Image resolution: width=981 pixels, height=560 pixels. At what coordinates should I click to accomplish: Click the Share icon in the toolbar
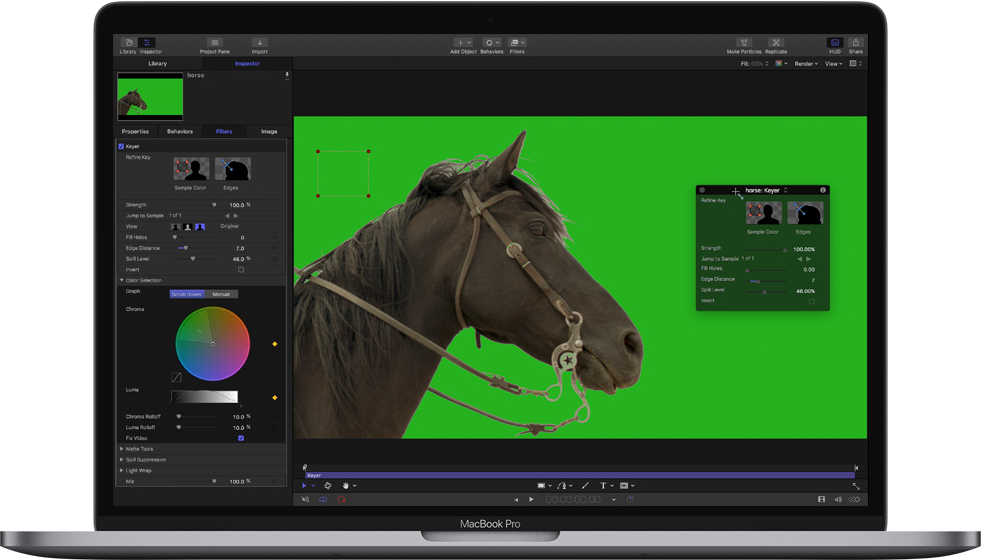point(856,44)
